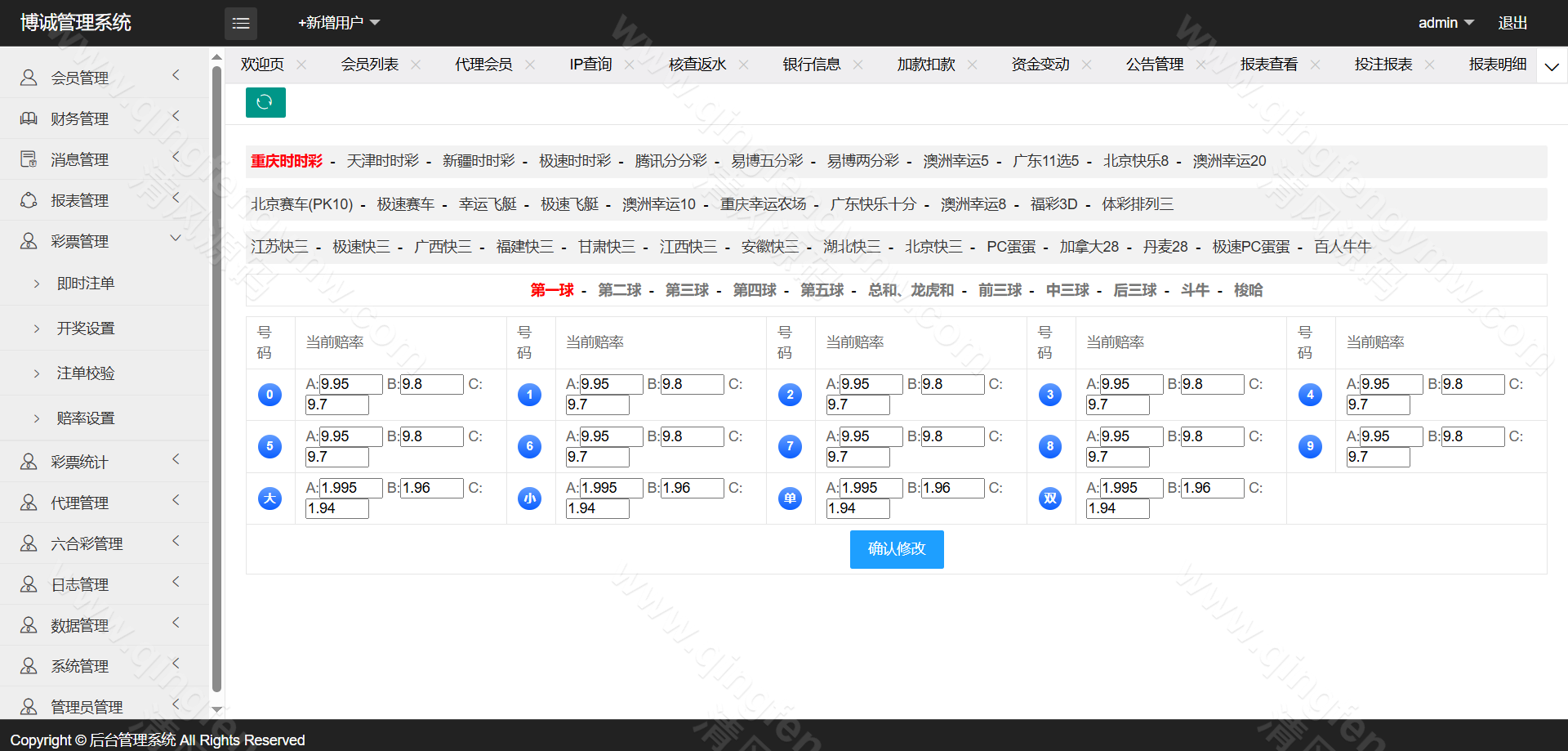Collapse the 彩票管理 sidebar section
The image size is (1568, 751).
(x=175, y=239)
